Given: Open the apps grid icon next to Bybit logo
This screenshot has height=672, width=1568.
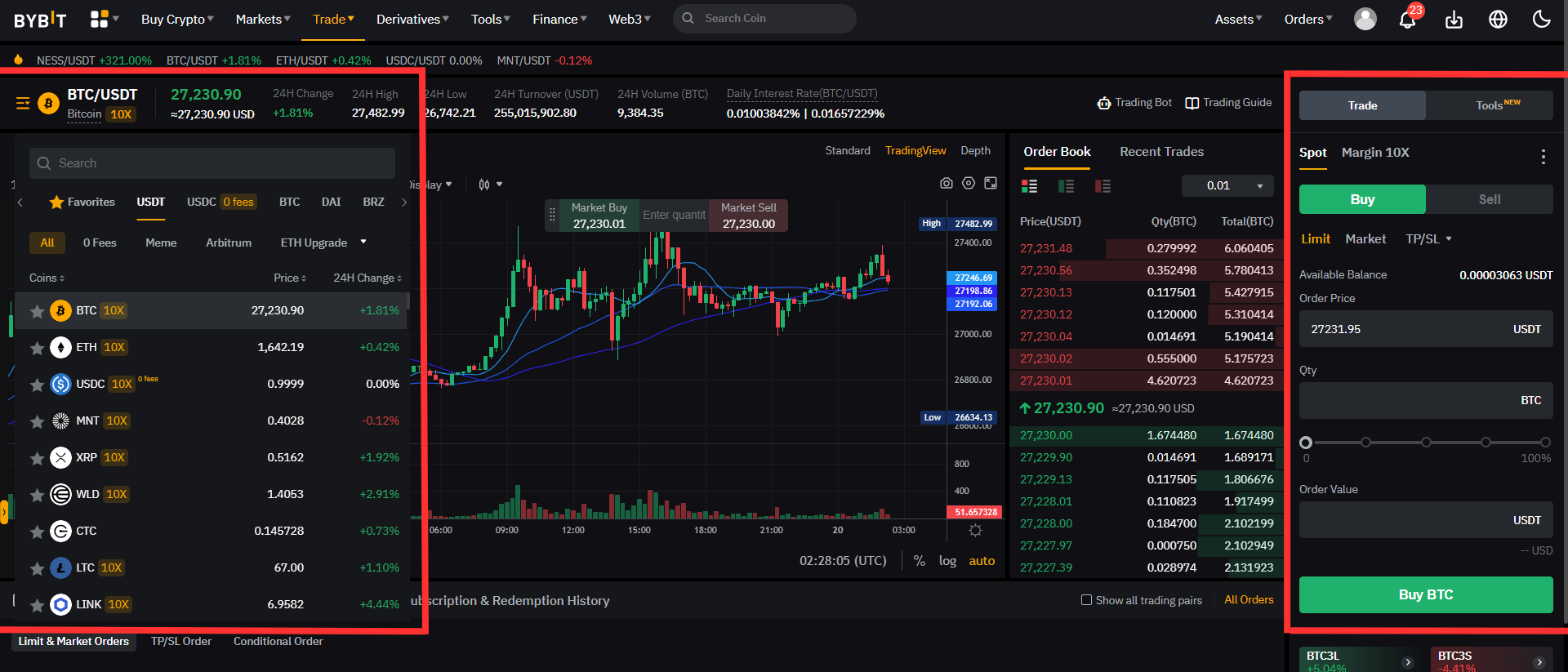Looking at the screenshot, I should [x=99, y=19].
